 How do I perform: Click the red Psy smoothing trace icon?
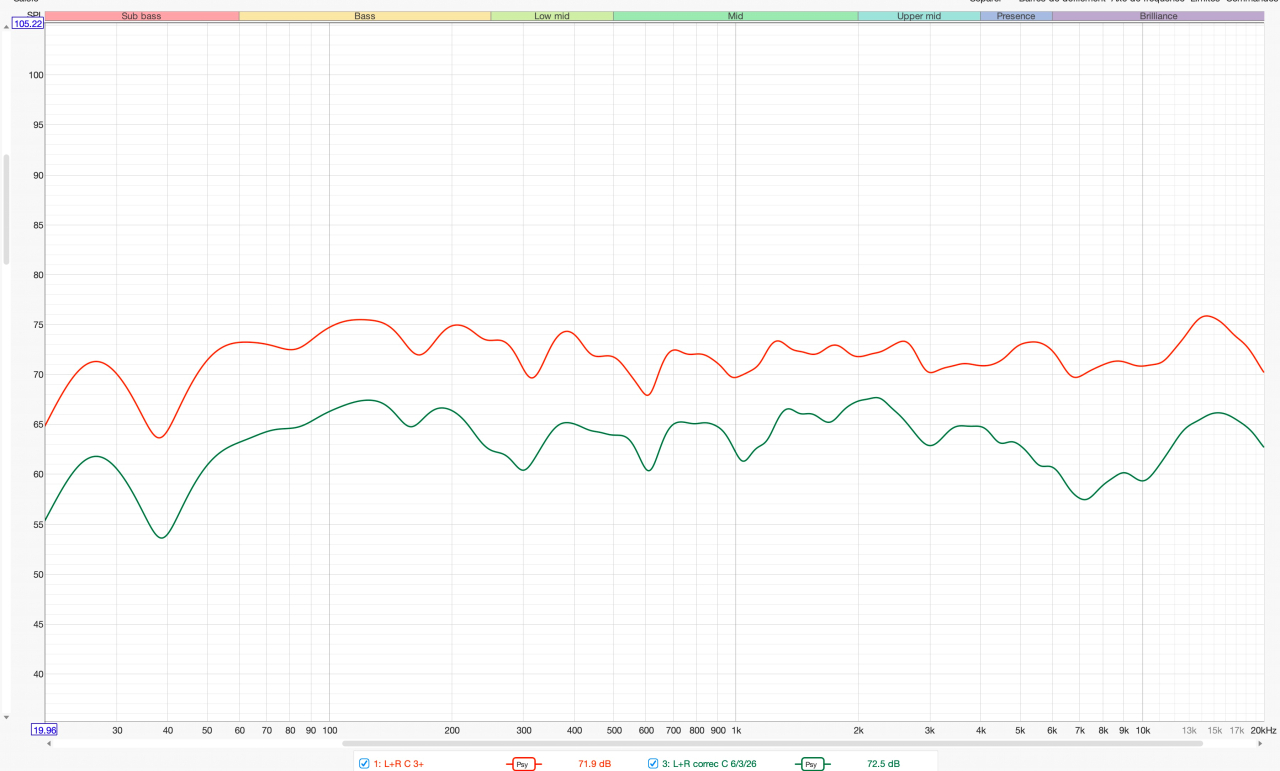pos(523,764)
